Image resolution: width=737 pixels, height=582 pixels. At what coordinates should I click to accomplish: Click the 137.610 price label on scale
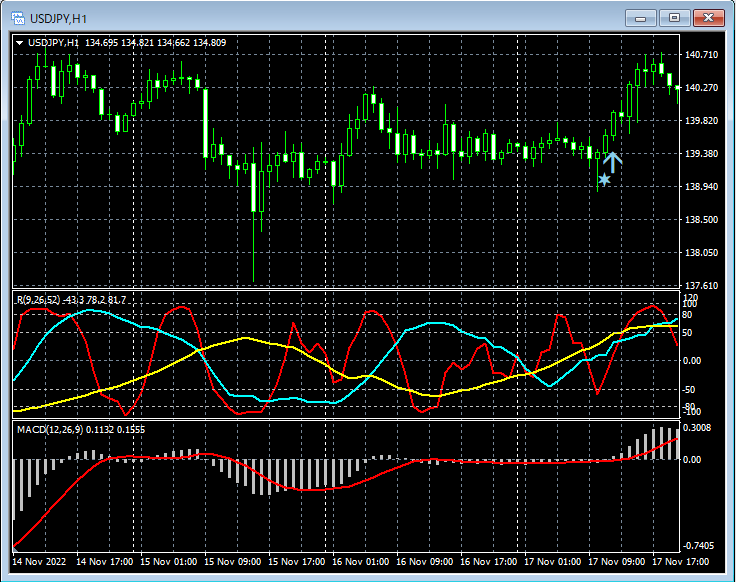702,286
